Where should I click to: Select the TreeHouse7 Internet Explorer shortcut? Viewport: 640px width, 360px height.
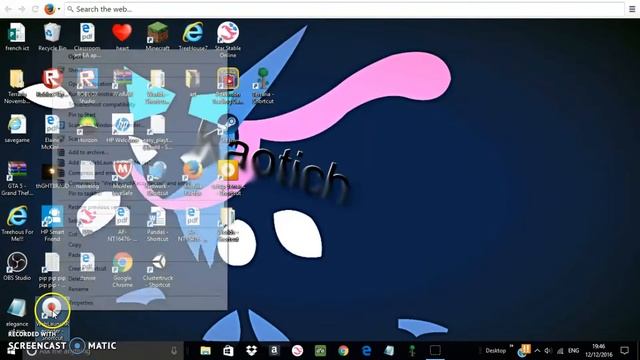pos(193,37)
